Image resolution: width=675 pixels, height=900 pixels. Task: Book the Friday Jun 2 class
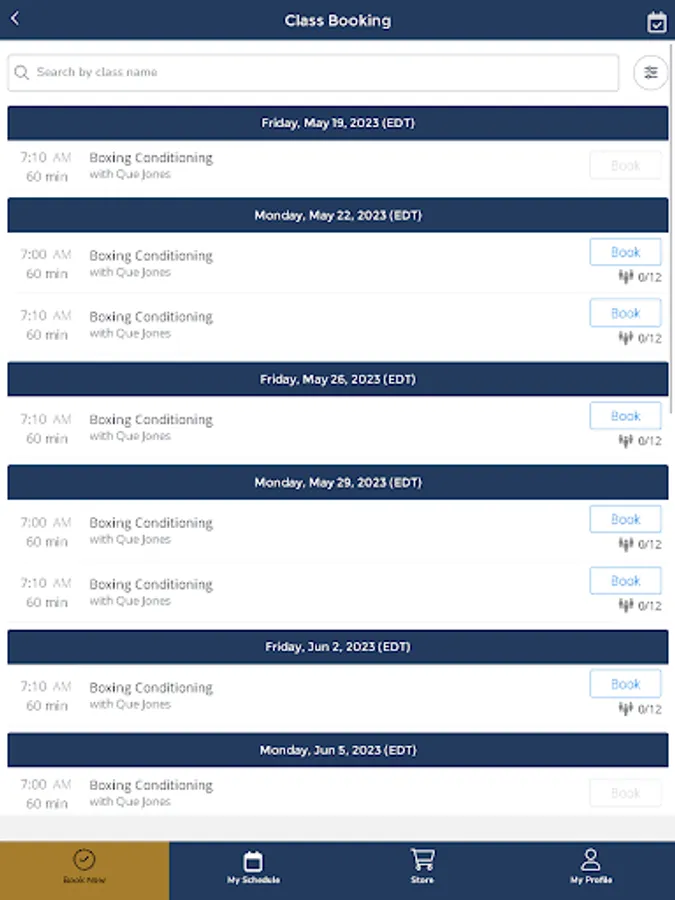coord(625,684)
